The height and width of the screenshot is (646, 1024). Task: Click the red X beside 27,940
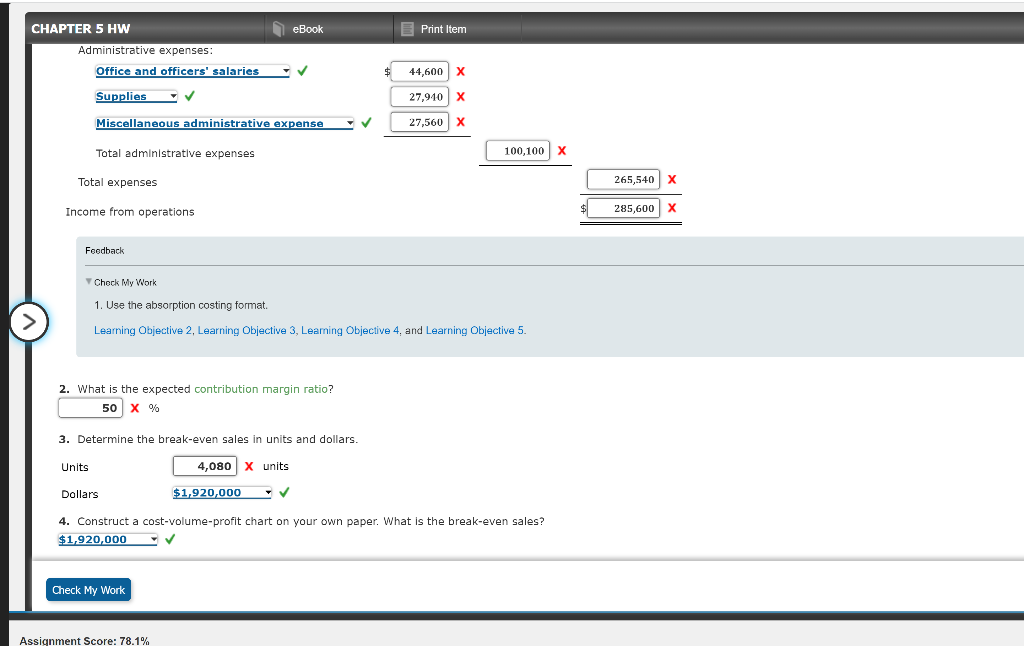461,97
